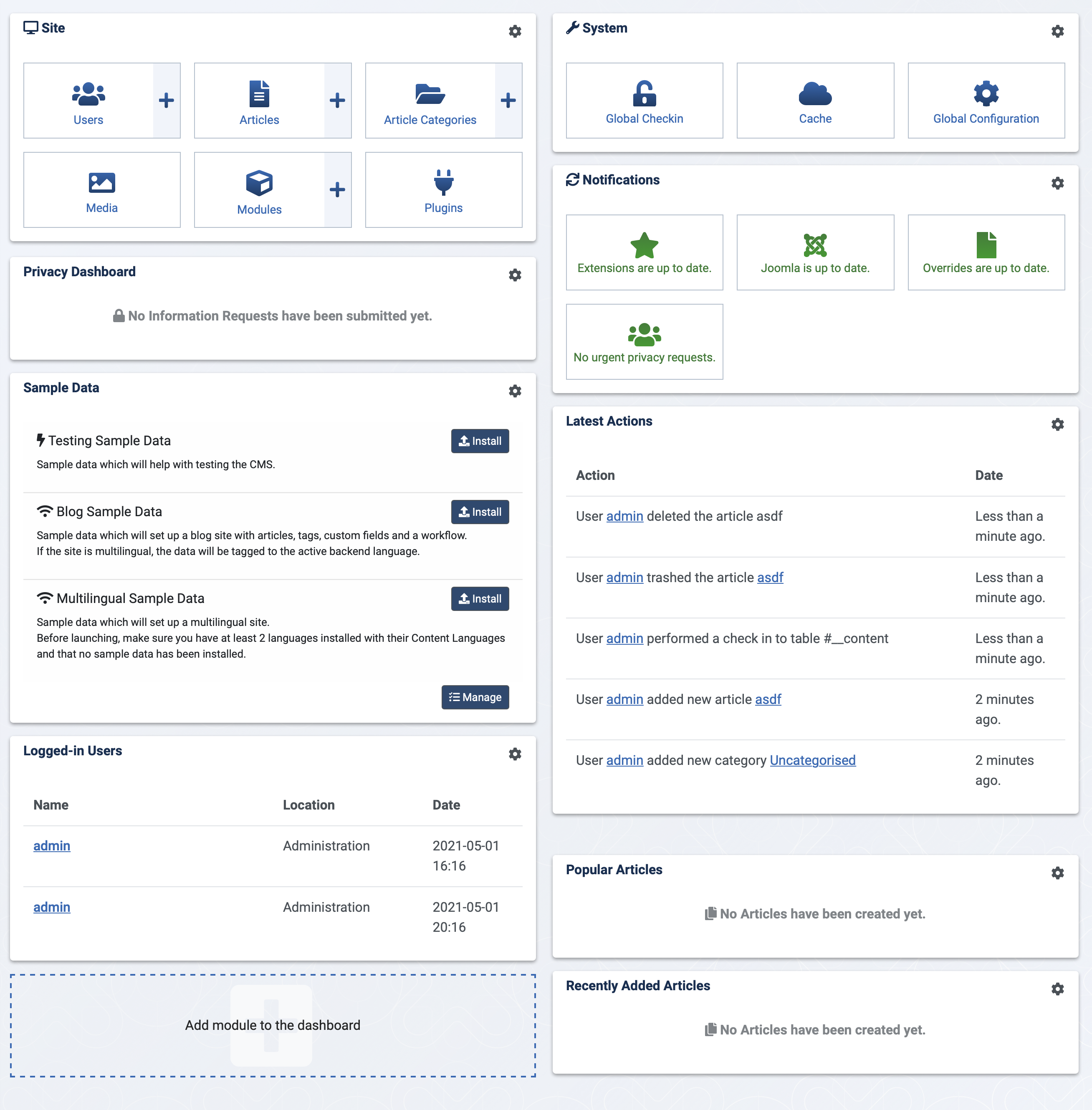Open admin link logged in at 16:16
This screenshot has height=1110, width=1092.
click(52, 846)
